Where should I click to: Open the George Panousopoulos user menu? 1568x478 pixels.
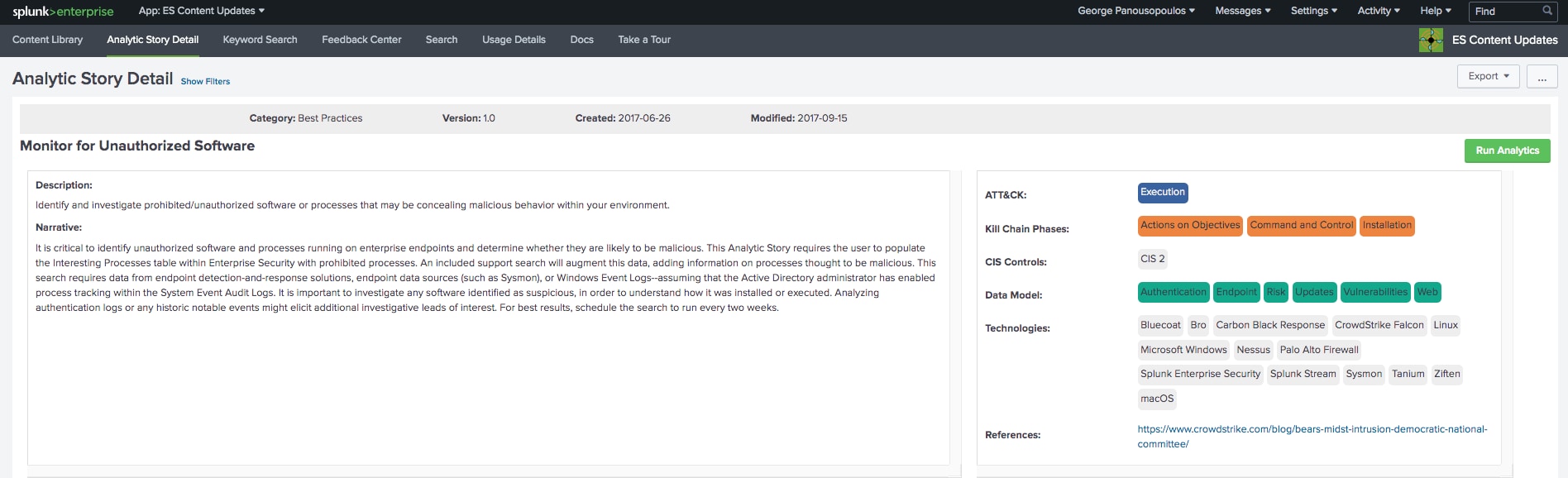pyautogui.click(x=1136, y=11)
